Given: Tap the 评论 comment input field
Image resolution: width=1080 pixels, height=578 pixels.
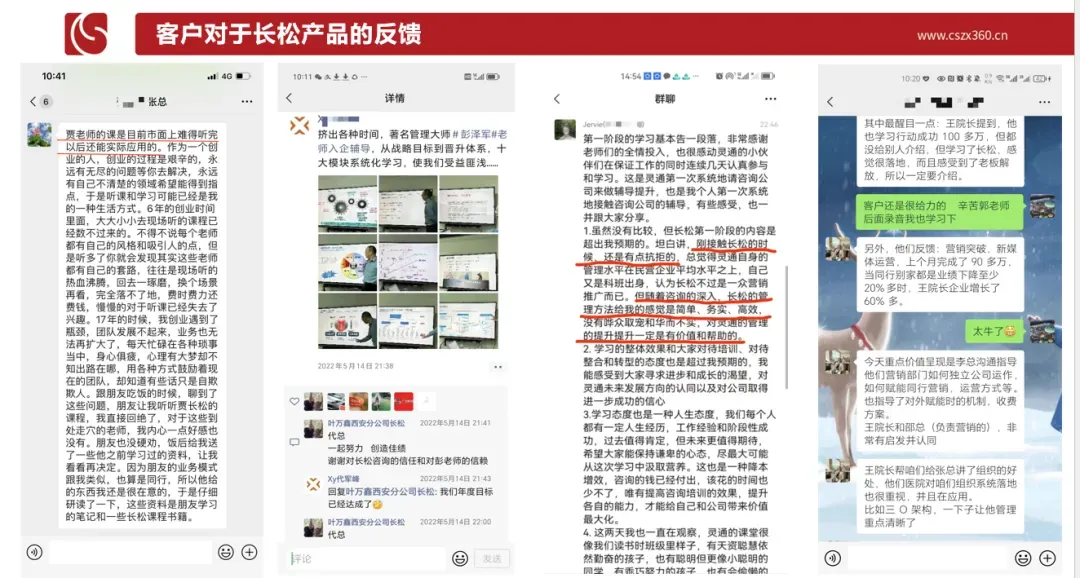Looking at the screenshot, I should tap(367, 559).
